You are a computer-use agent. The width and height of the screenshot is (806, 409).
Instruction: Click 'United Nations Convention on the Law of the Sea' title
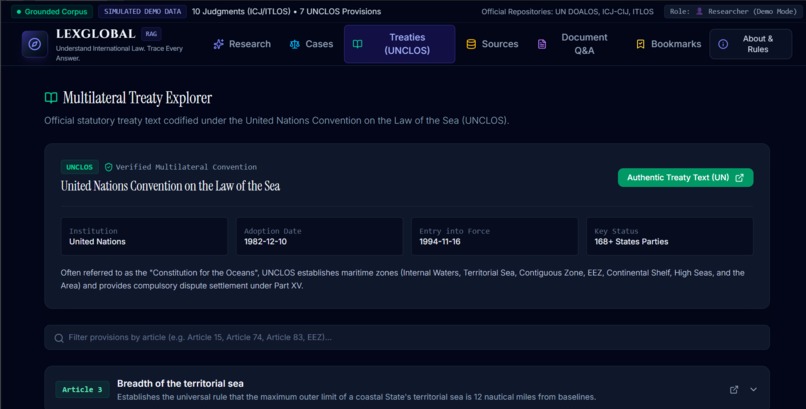tap(170, 186)
